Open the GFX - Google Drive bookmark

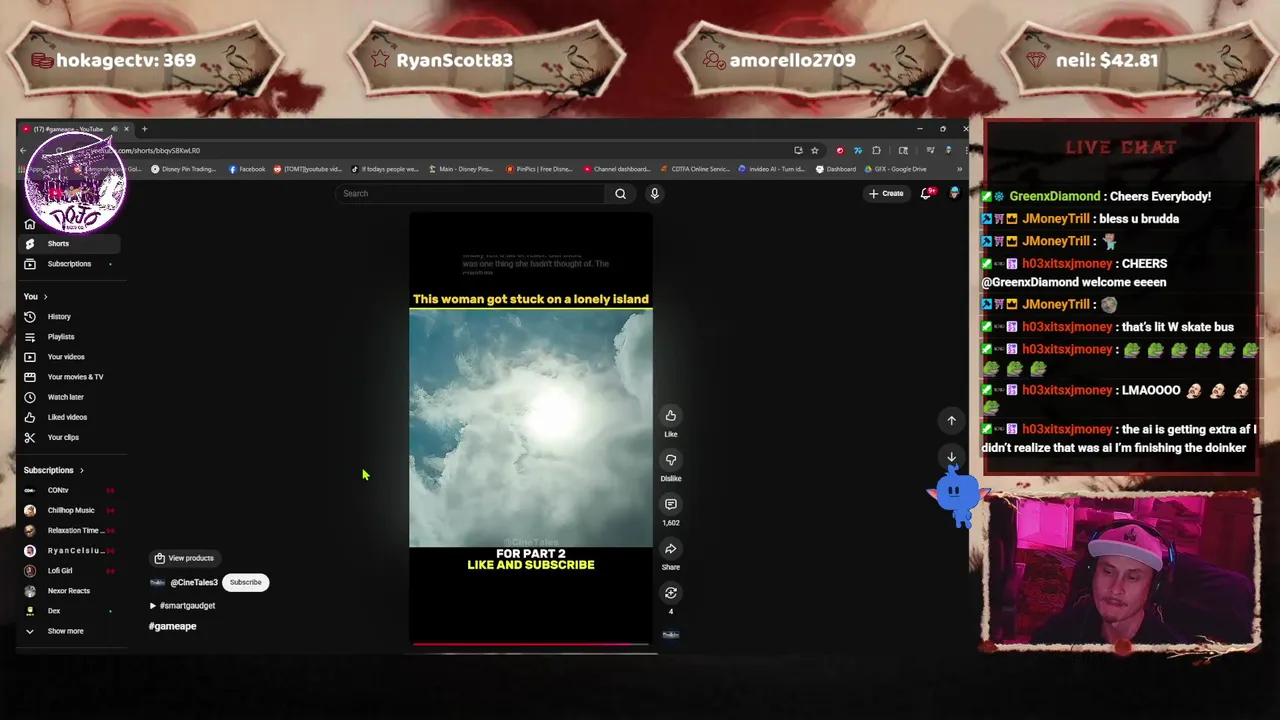tap(896, 169)
